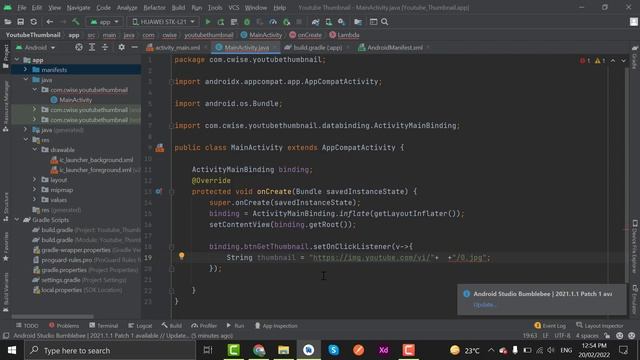Go to previous highlighted error arrow

[613, 60]
